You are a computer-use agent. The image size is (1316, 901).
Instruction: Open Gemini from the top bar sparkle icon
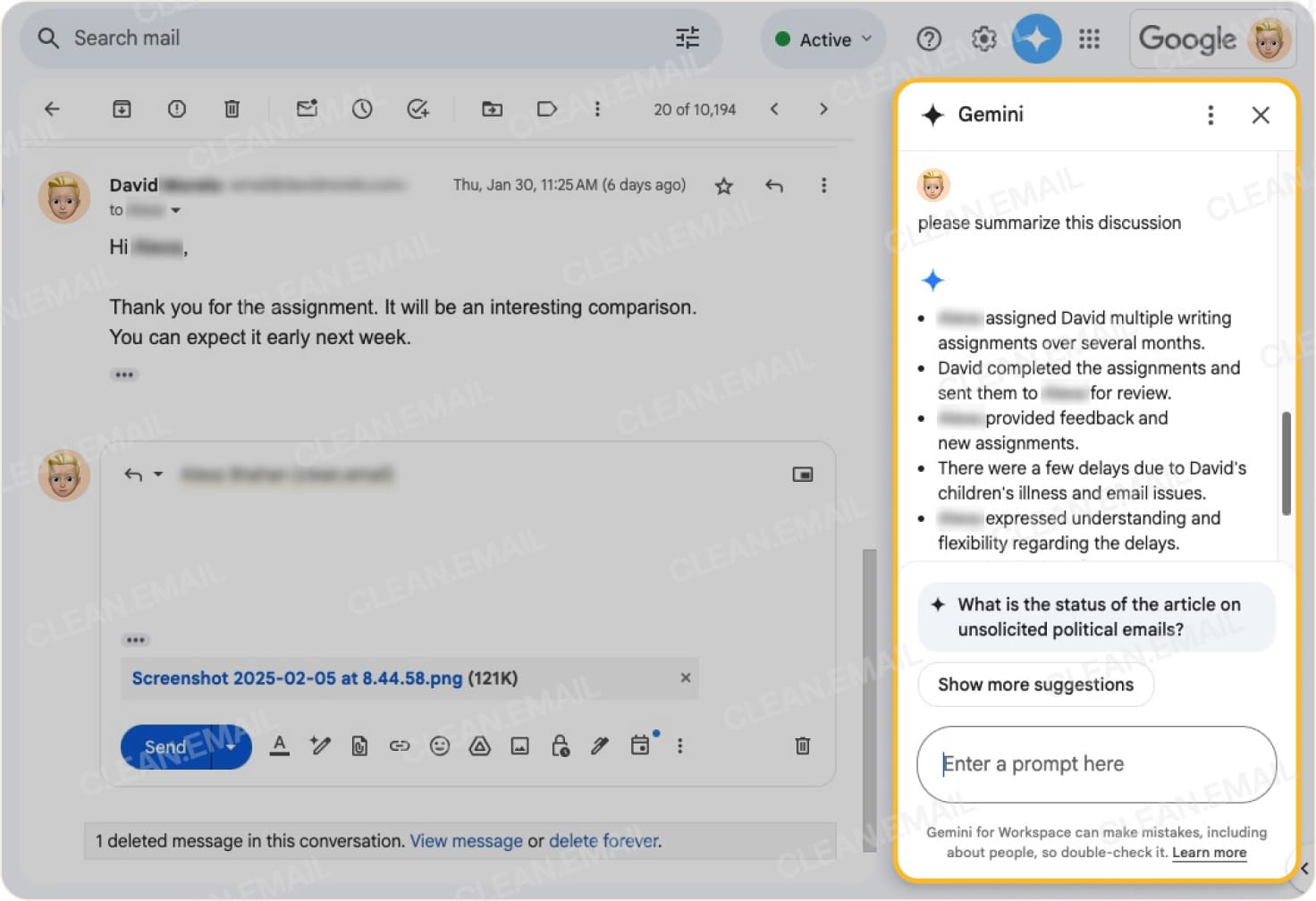[x=1036, y=38]
